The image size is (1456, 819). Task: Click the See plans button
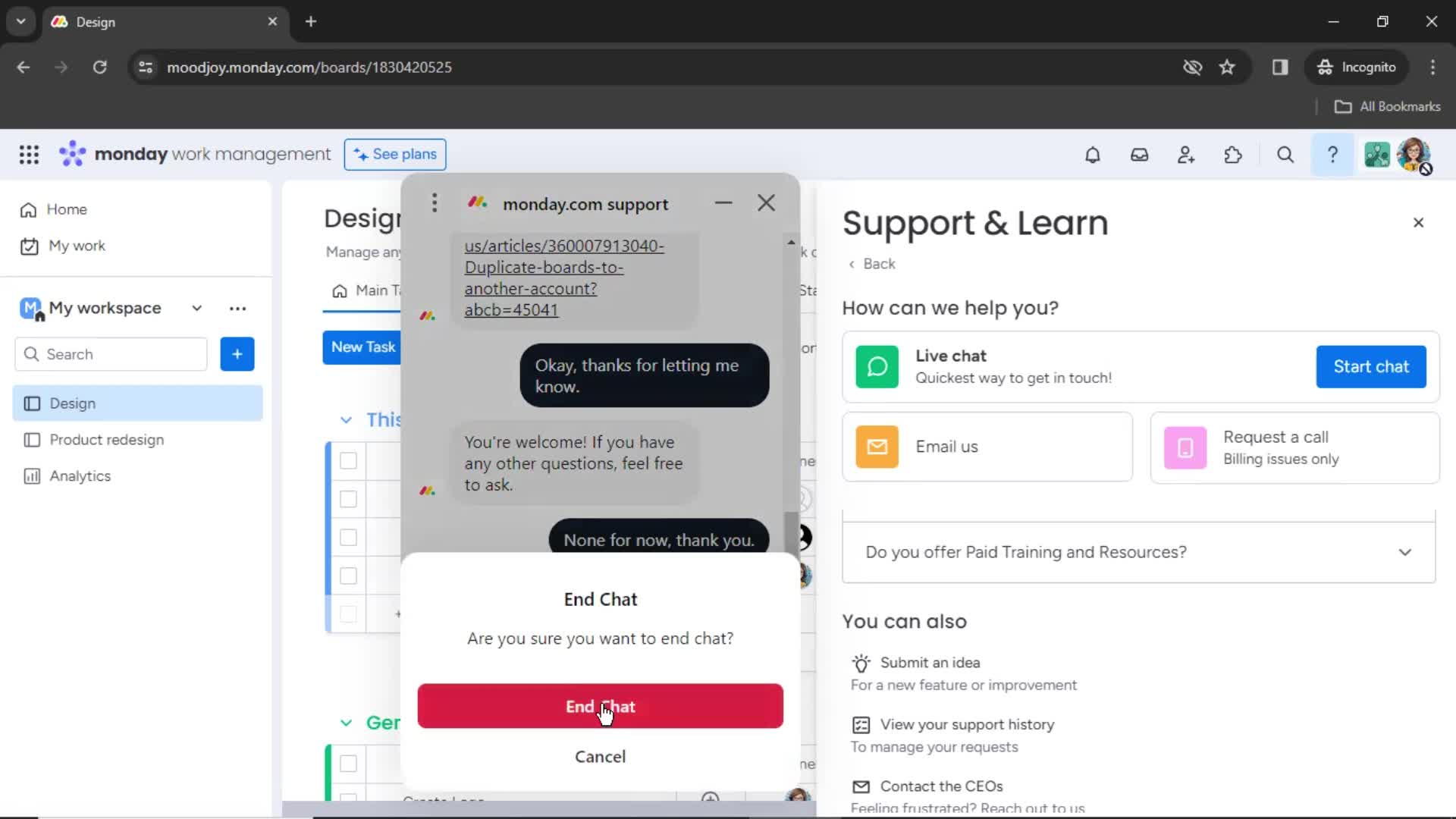coord(395,154)
